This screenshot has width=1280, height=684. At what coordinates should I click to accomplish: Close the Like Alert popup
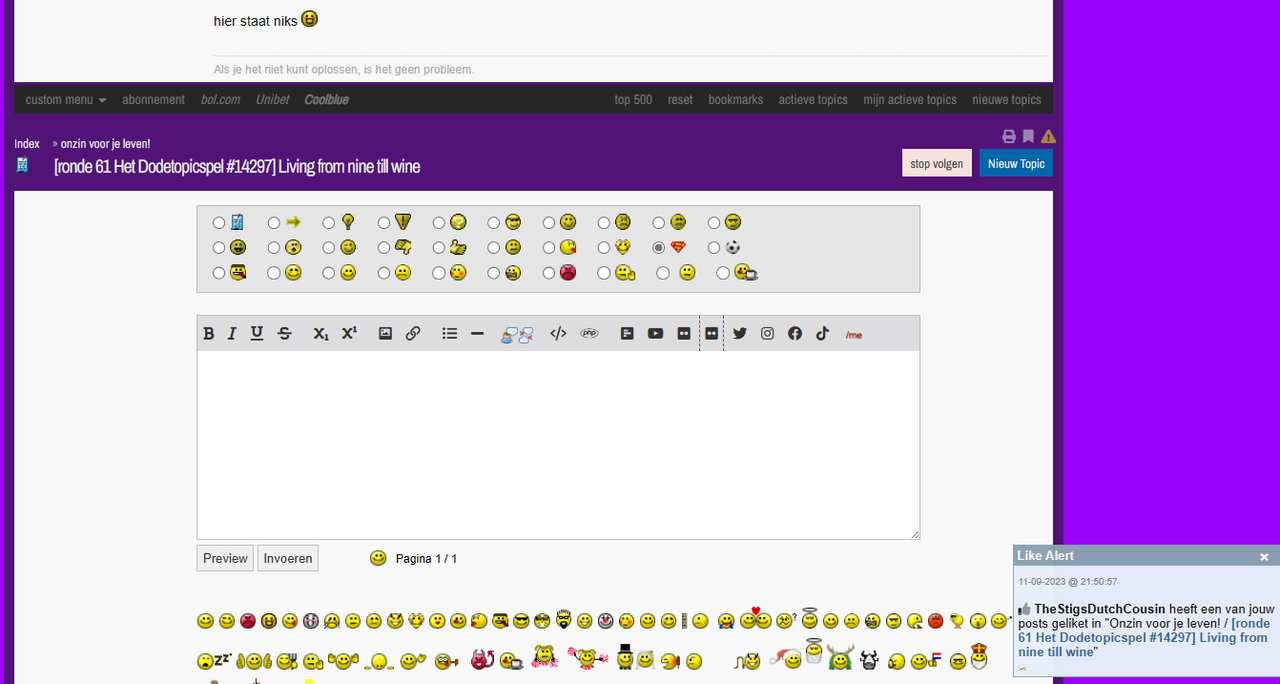coord(1264,557)
